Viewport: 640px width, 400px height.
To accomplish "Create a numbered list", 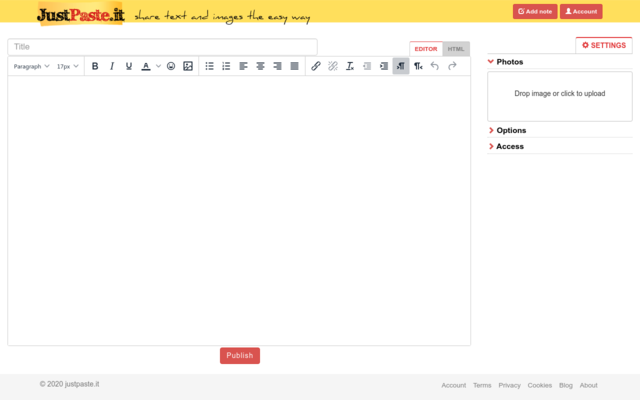I will 226,66.
